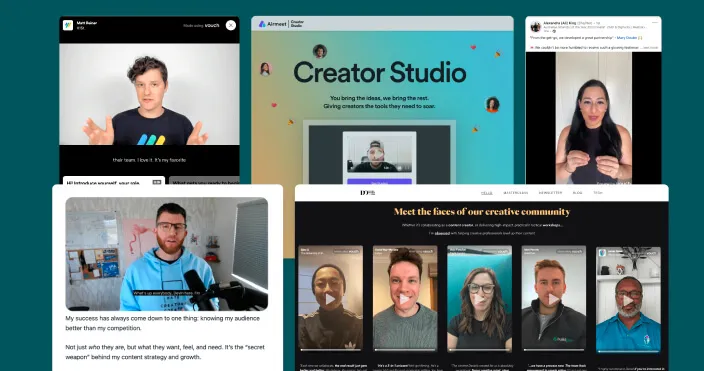The width and height of the screenshot is (704, 371).
Task: Click the logo icon on the blue polo man's video
Action: coord(602,253)
